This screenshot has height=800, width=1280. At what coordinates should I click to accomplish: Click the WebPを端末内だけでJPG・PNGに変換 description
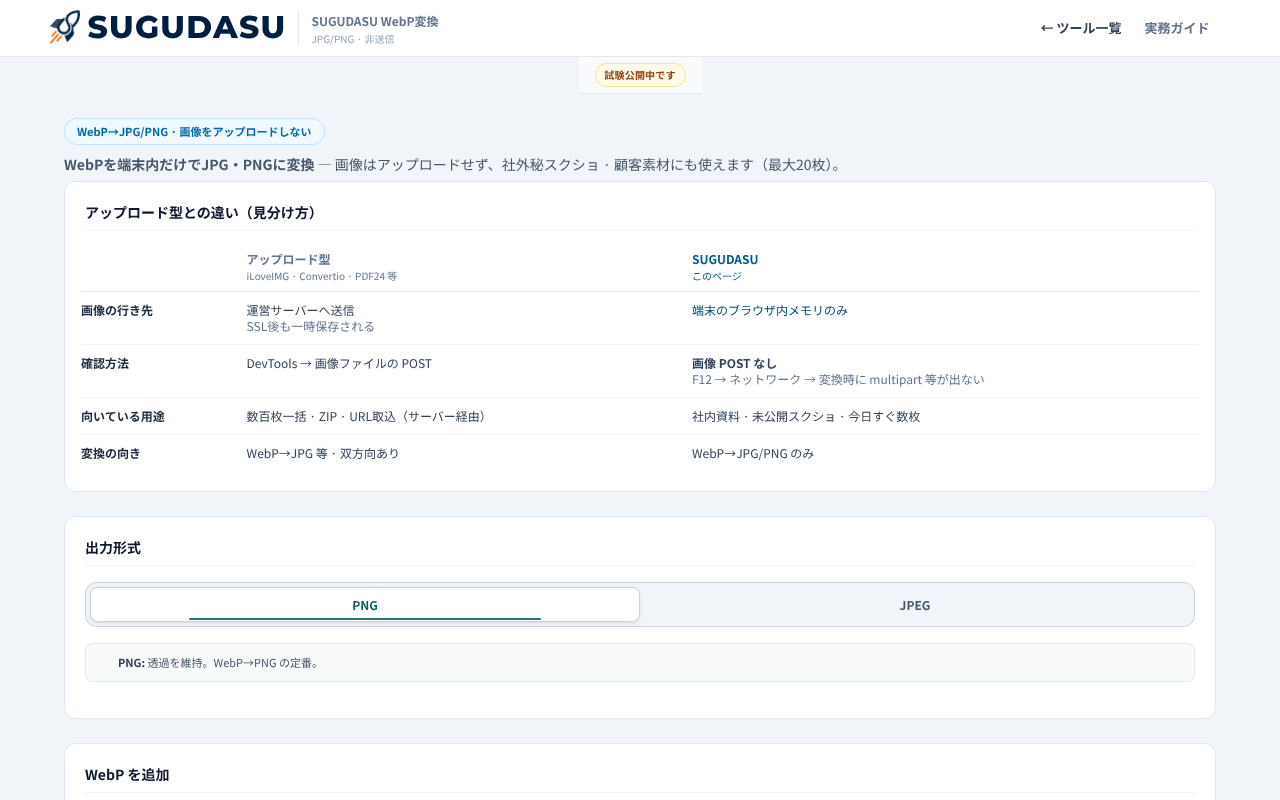pyautogui.click(x=456, y=164)
